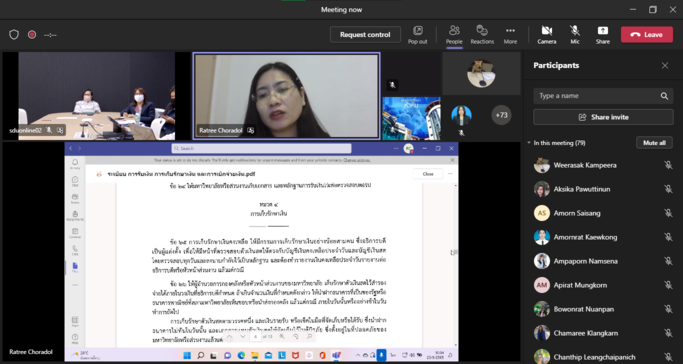The height and width of the screenshot is (364, 683).
Task: Click Calls icon in shared Teams sidebar
Action: [75, 250]
